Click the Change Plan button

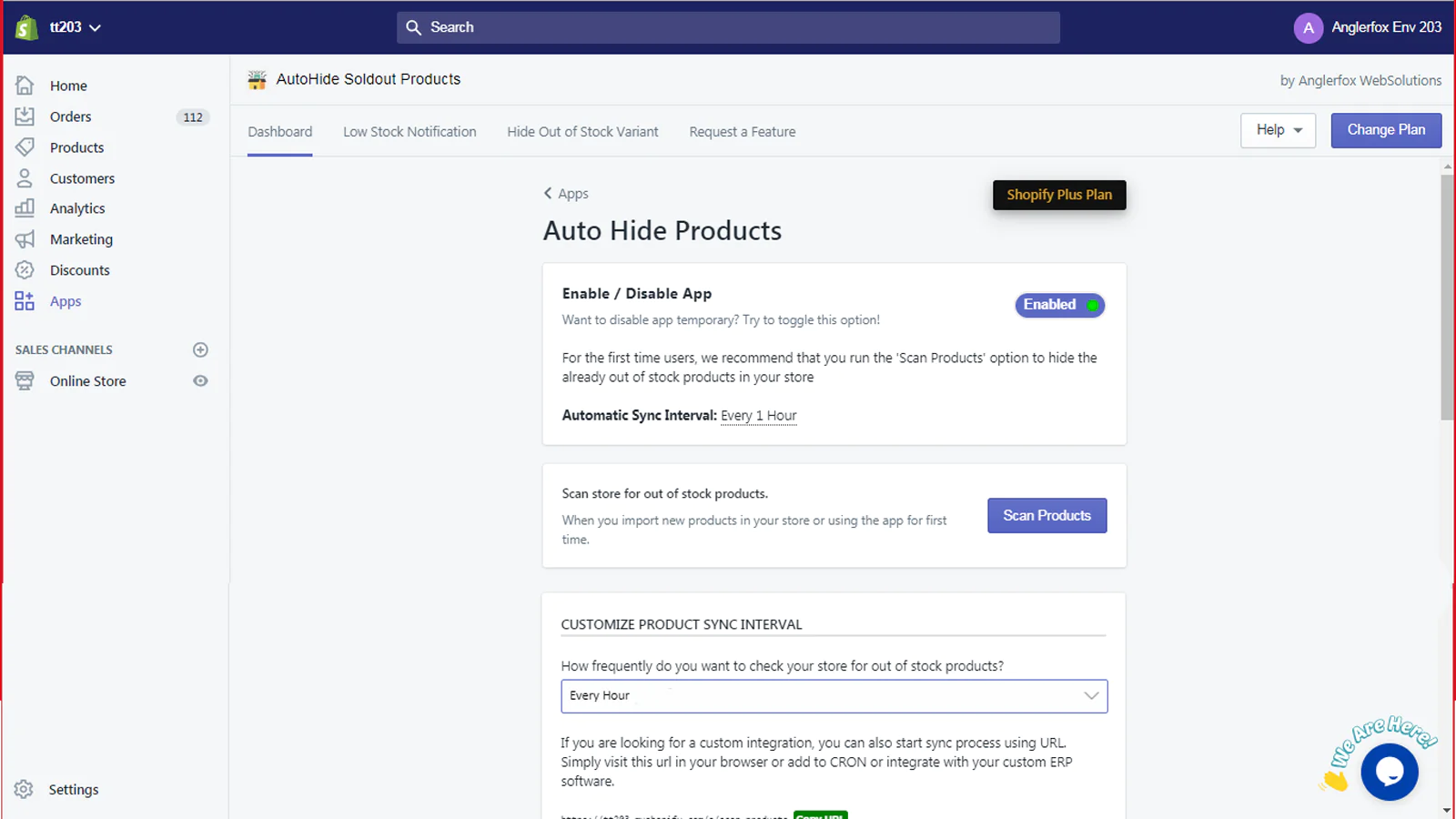(x=1386, y=130)
